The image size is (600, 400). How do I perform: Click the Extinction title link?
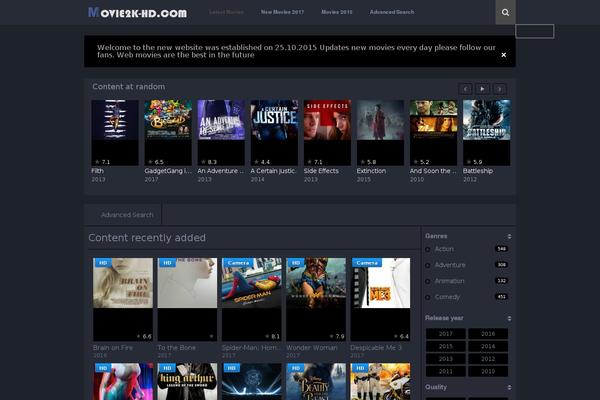pos(371,171)
